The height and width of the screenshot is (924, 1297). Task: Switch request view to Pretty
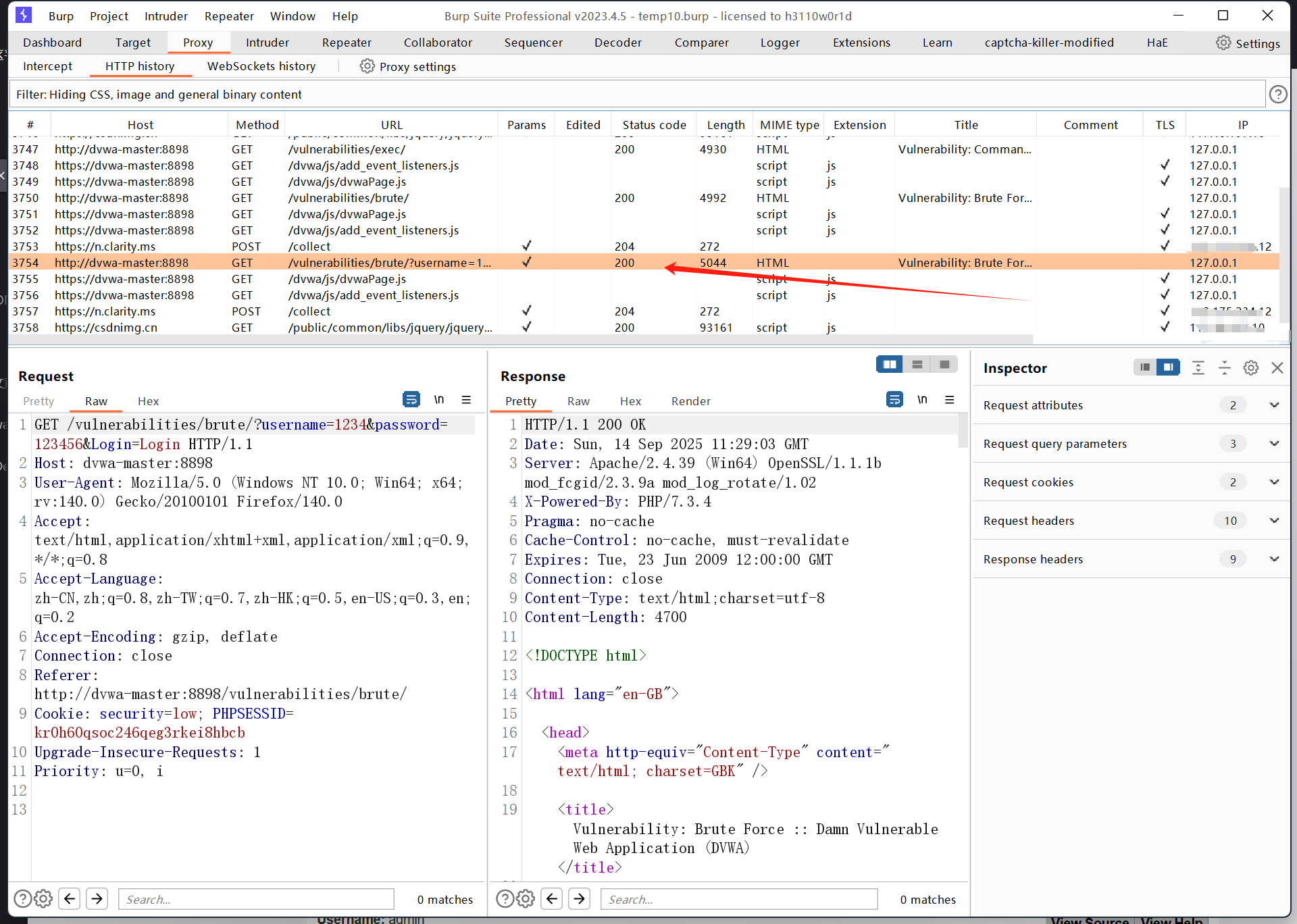[39, 401]
